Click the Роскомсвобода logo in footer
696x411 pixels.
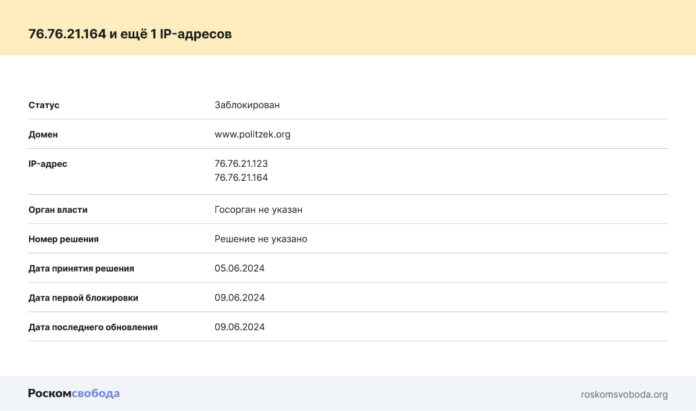(73, 393)
